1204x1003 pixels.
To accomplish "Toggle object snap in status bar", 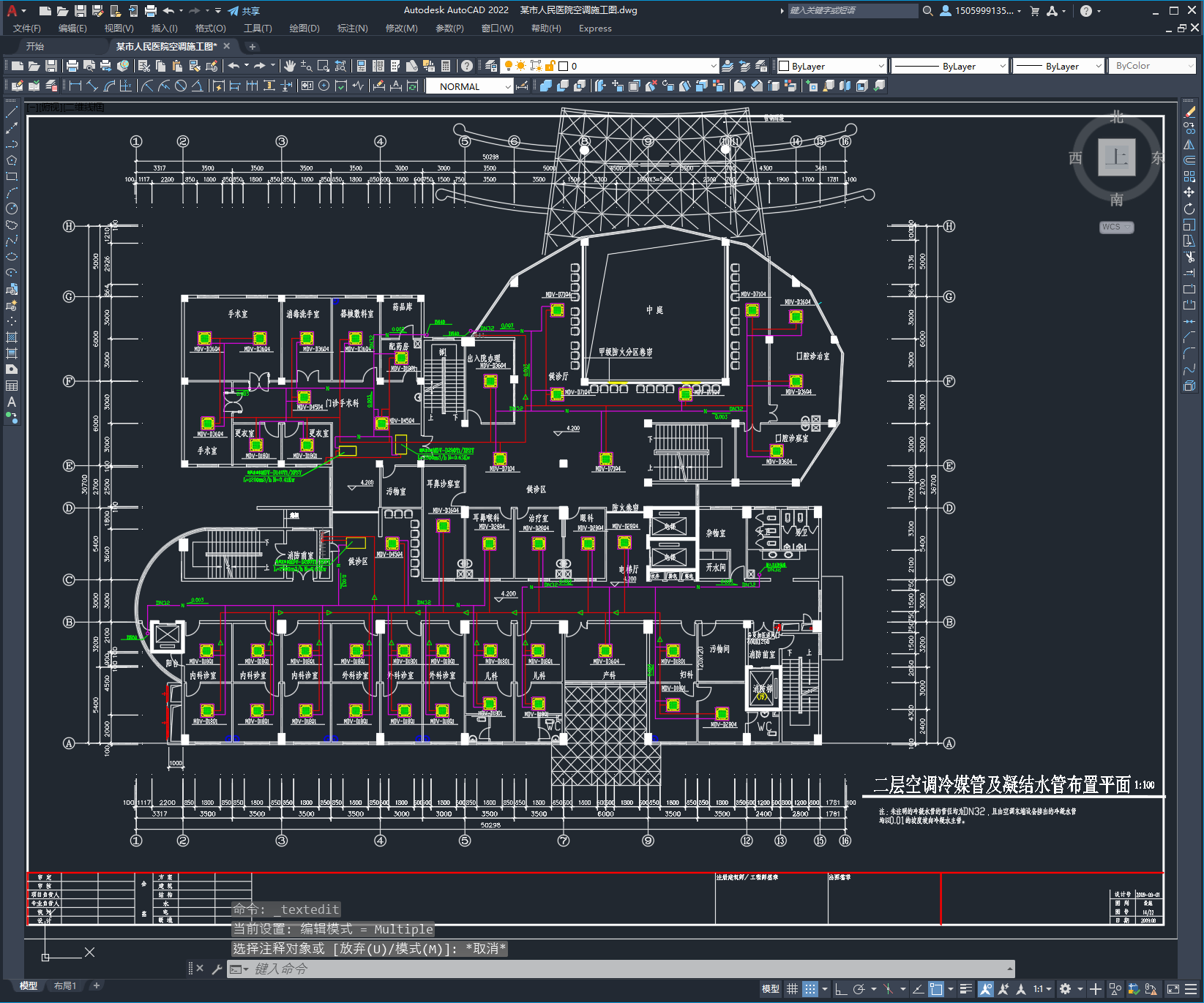I will pos(936,989).
